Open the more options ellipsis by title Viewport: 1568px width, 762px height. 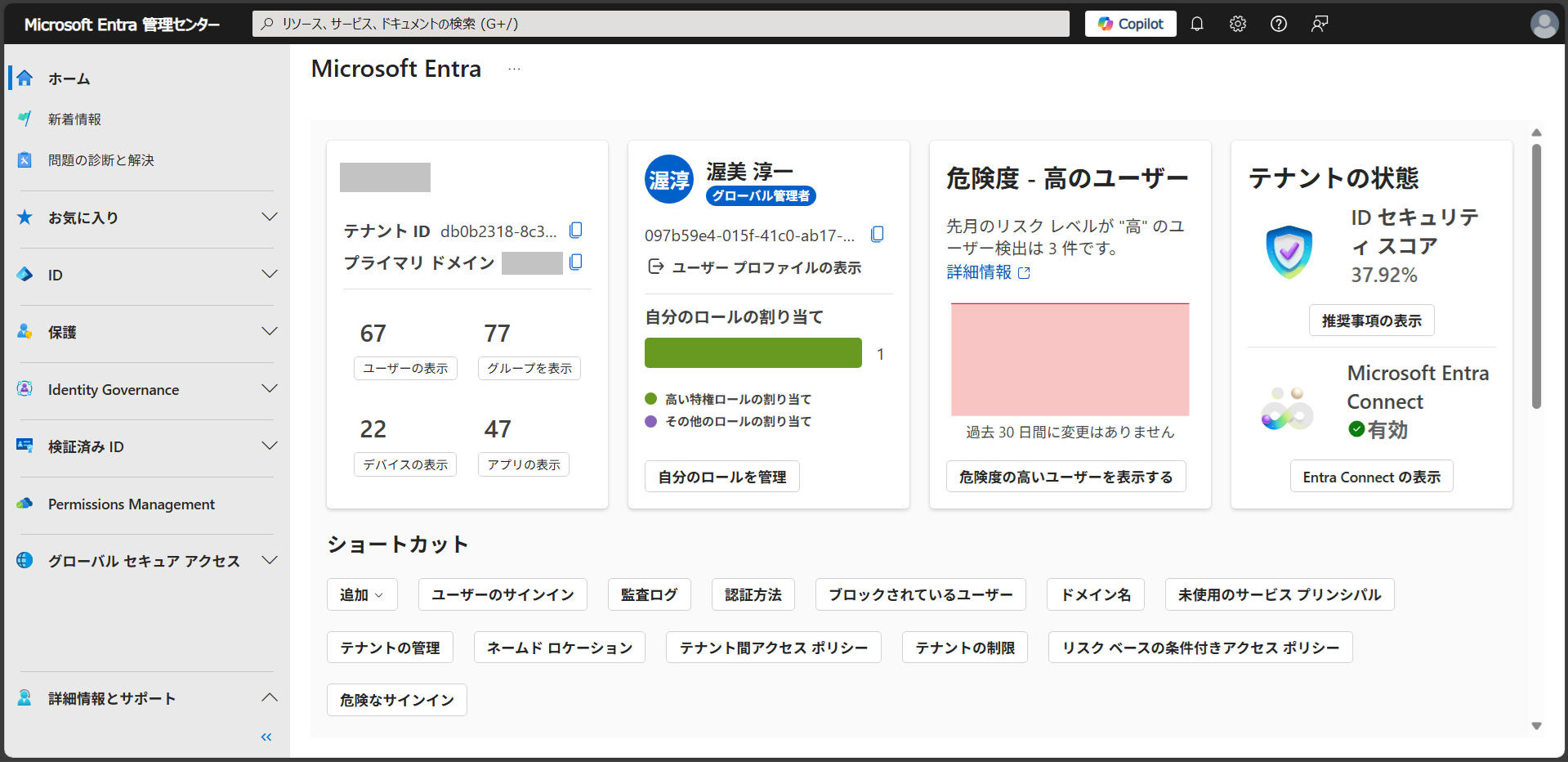point(514,69)
